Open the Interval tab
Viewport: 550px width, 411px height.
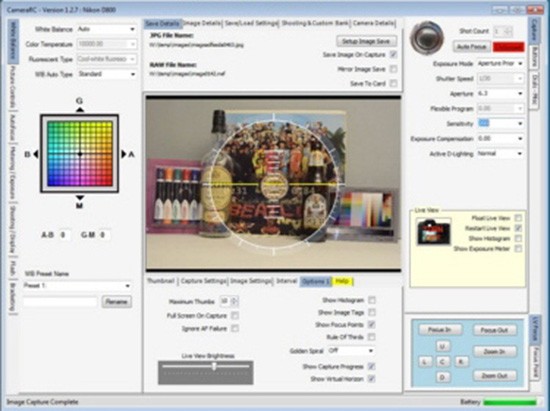tap(287, 281)
